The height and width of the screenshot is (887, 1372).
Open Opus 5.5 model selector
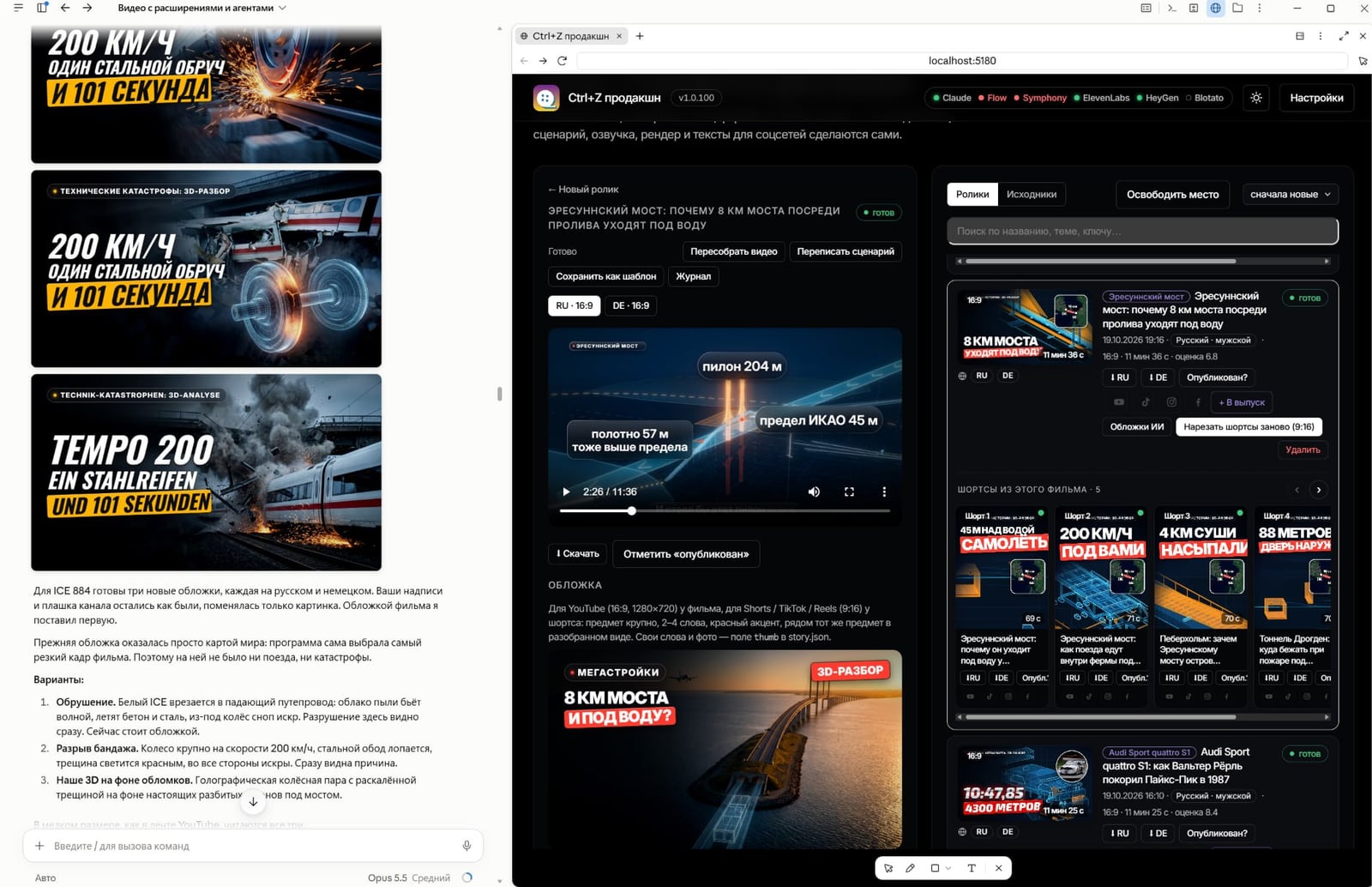pos(409,878)
